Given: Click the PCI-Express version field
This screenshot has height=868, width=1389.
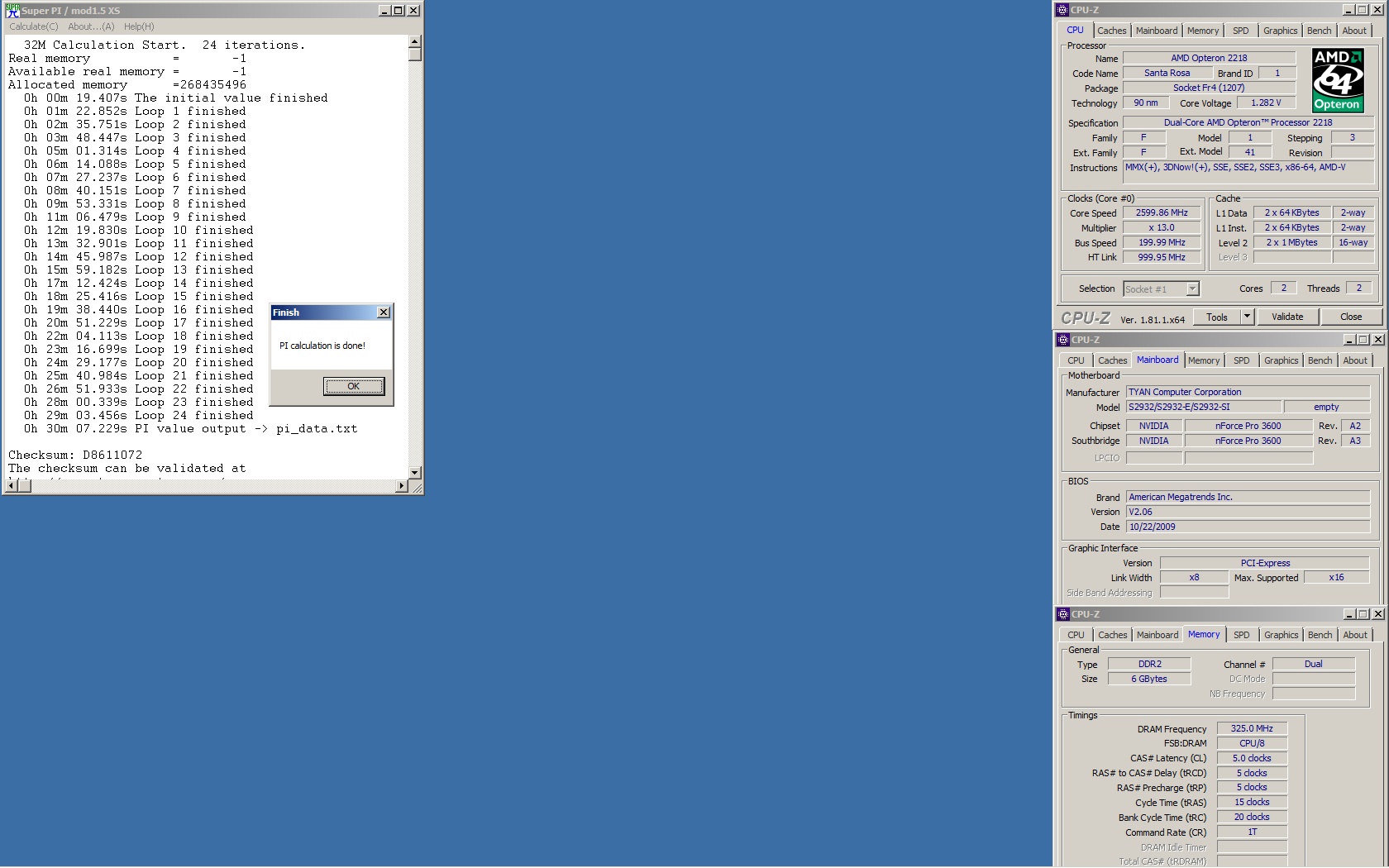Looking at the screenshot, I should (x=1265, y=563).
